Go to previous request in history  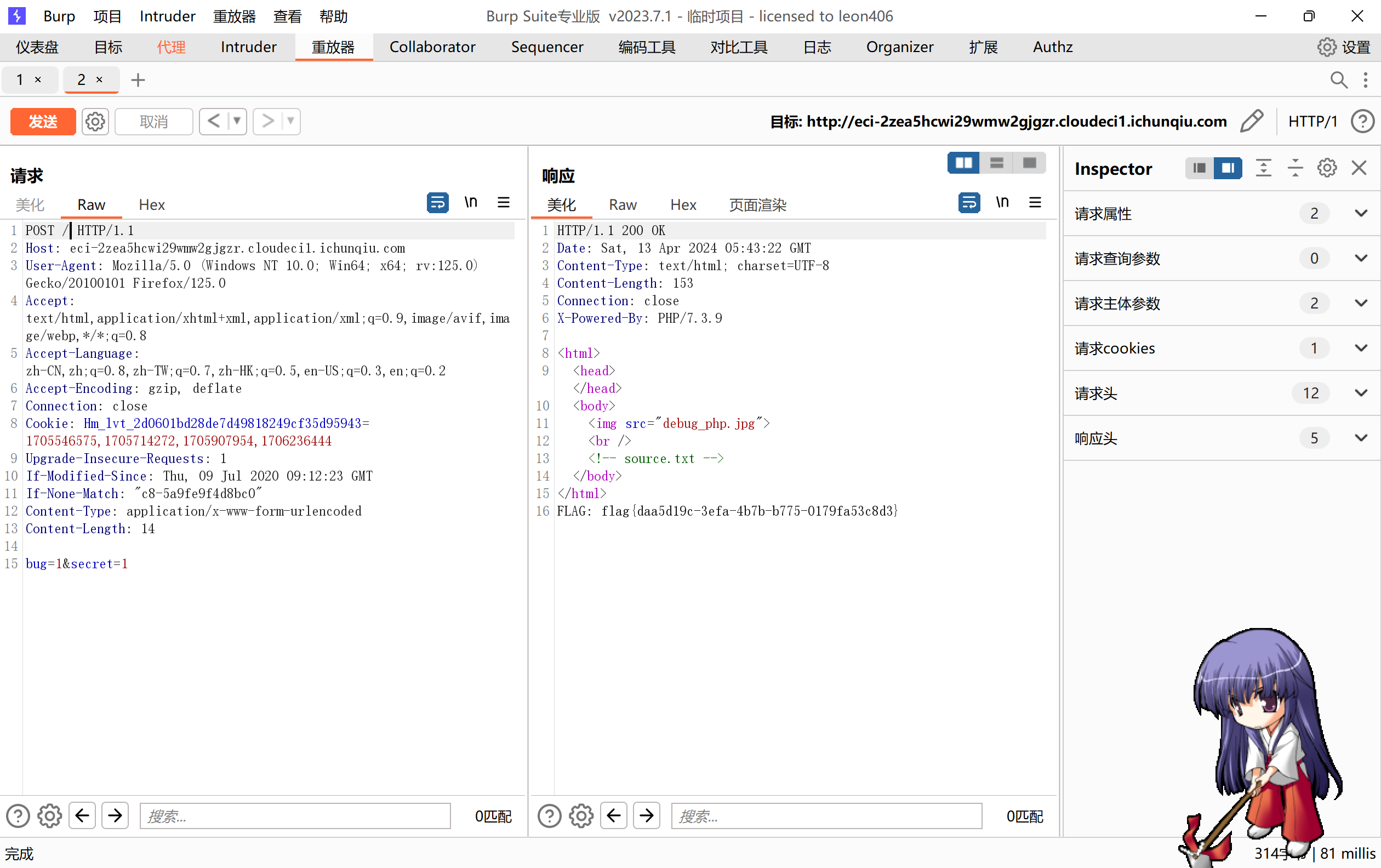coord(214,121)
